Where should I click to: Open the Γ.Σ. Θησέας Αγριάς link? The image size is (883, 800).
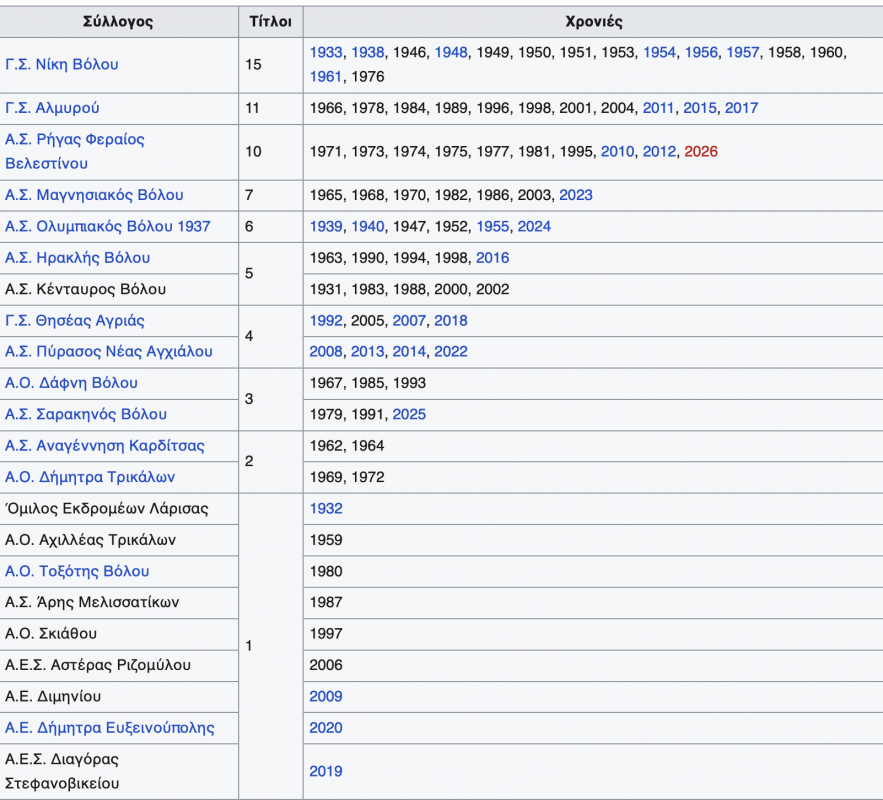pos(75,321)
